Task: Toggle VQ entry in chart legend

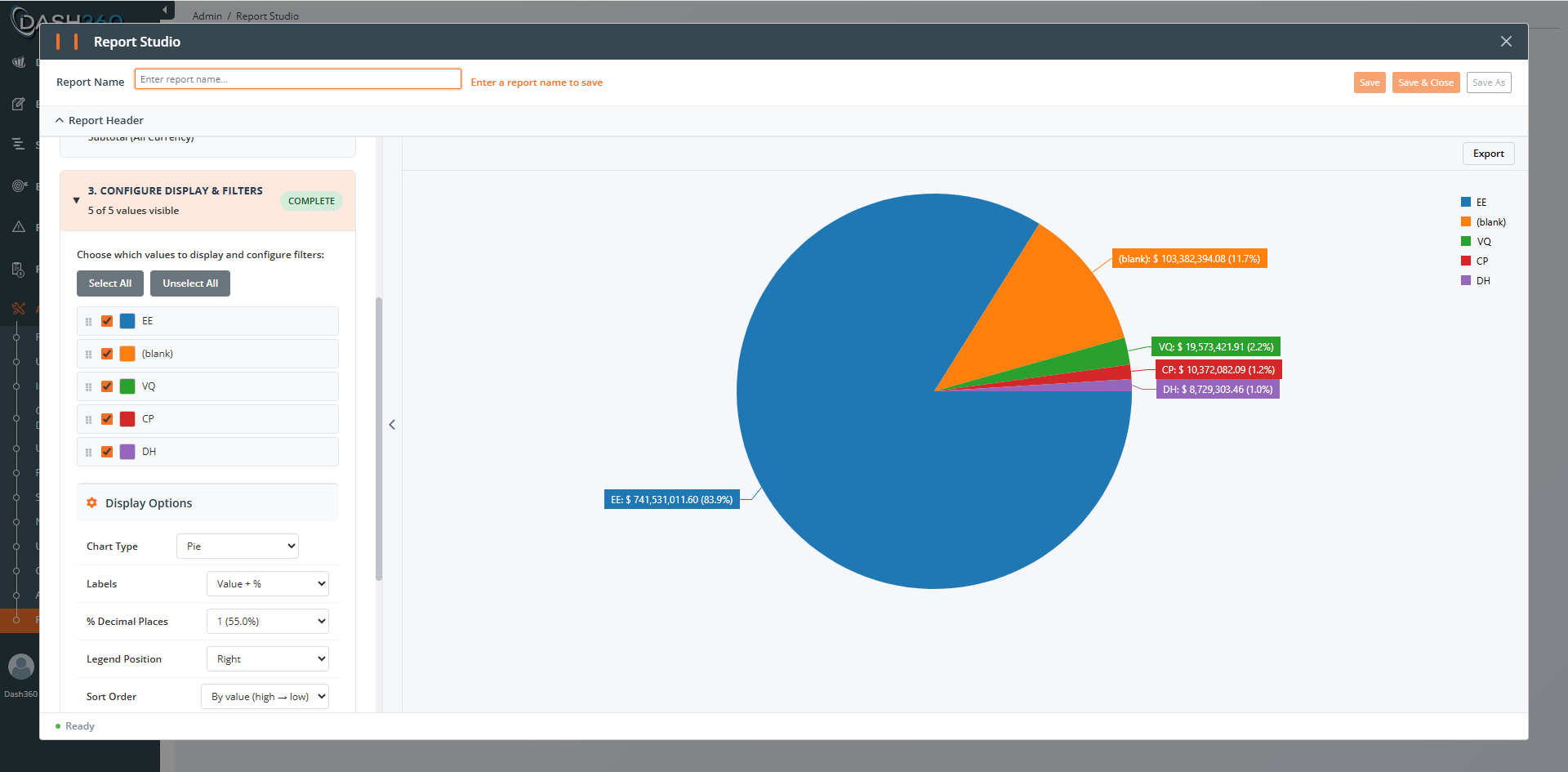Action: 1476,242
